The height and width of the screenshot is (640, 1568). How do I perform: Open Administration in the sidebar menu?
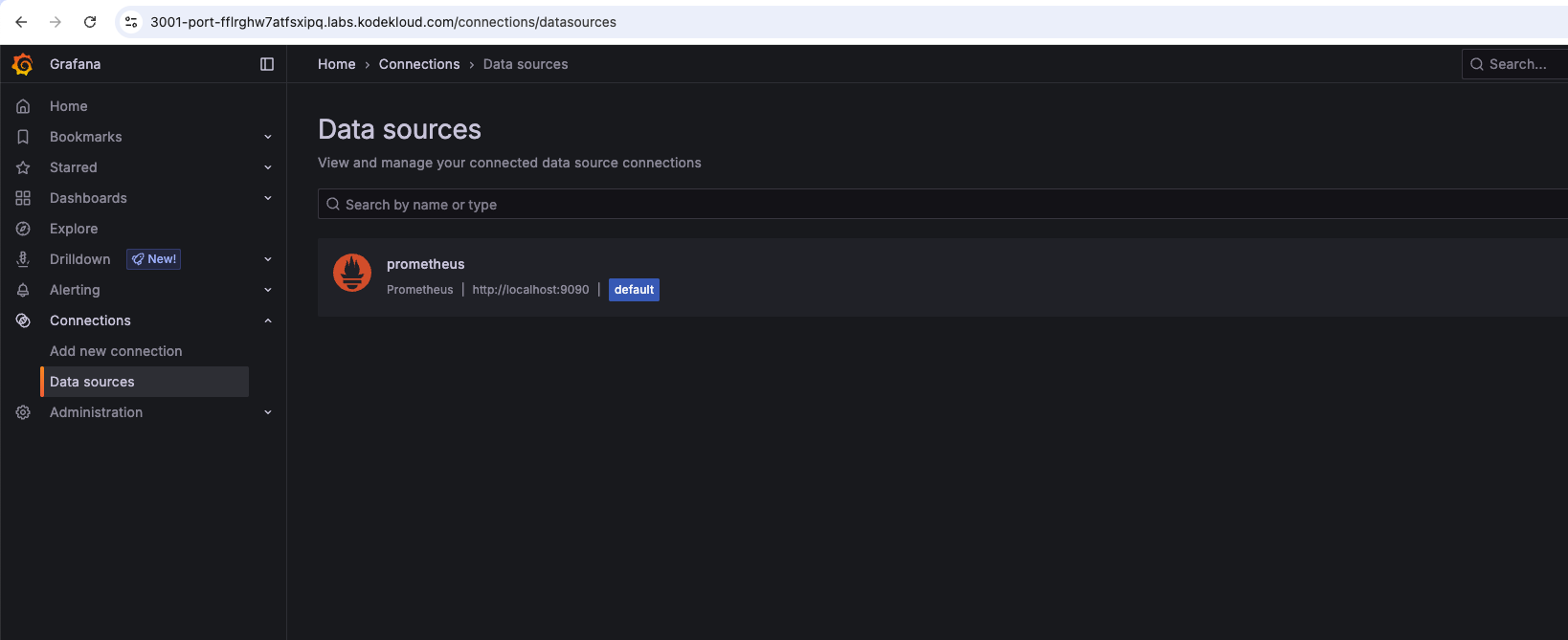[x=96, y=412]
